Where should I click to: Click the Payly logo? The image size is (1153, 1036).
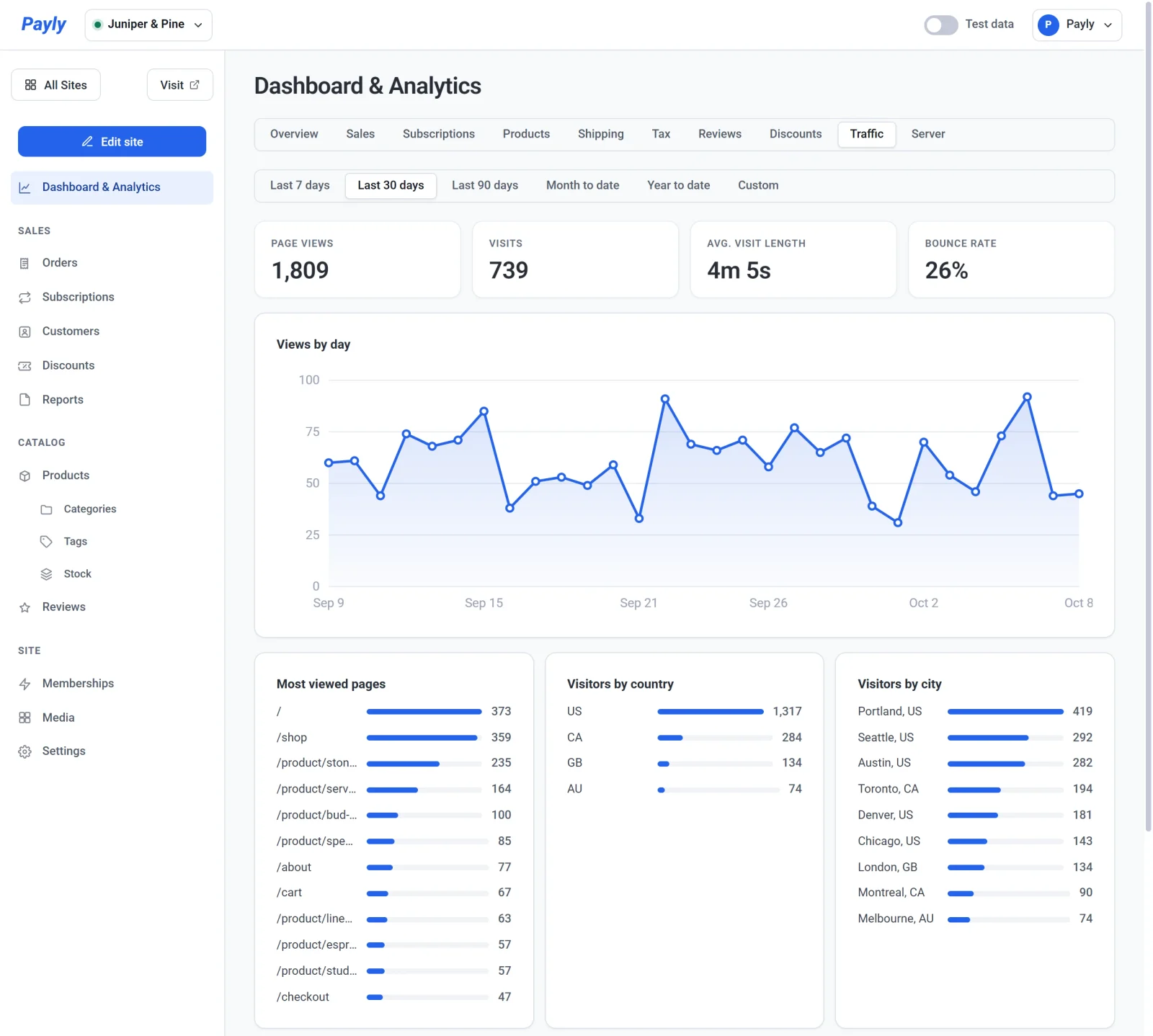[x=43, y=24]
